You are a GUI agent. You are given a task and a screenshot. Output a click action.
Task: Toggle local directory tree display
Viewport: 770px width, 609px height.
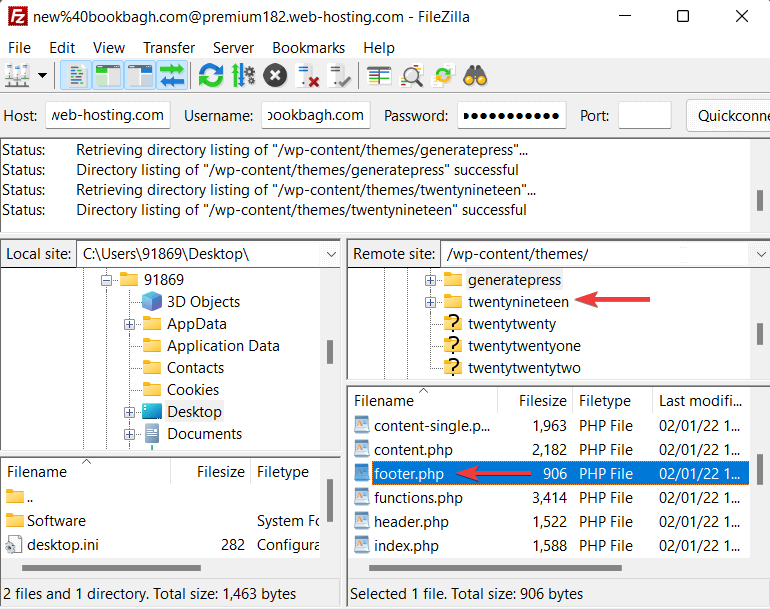pos(108,76)
